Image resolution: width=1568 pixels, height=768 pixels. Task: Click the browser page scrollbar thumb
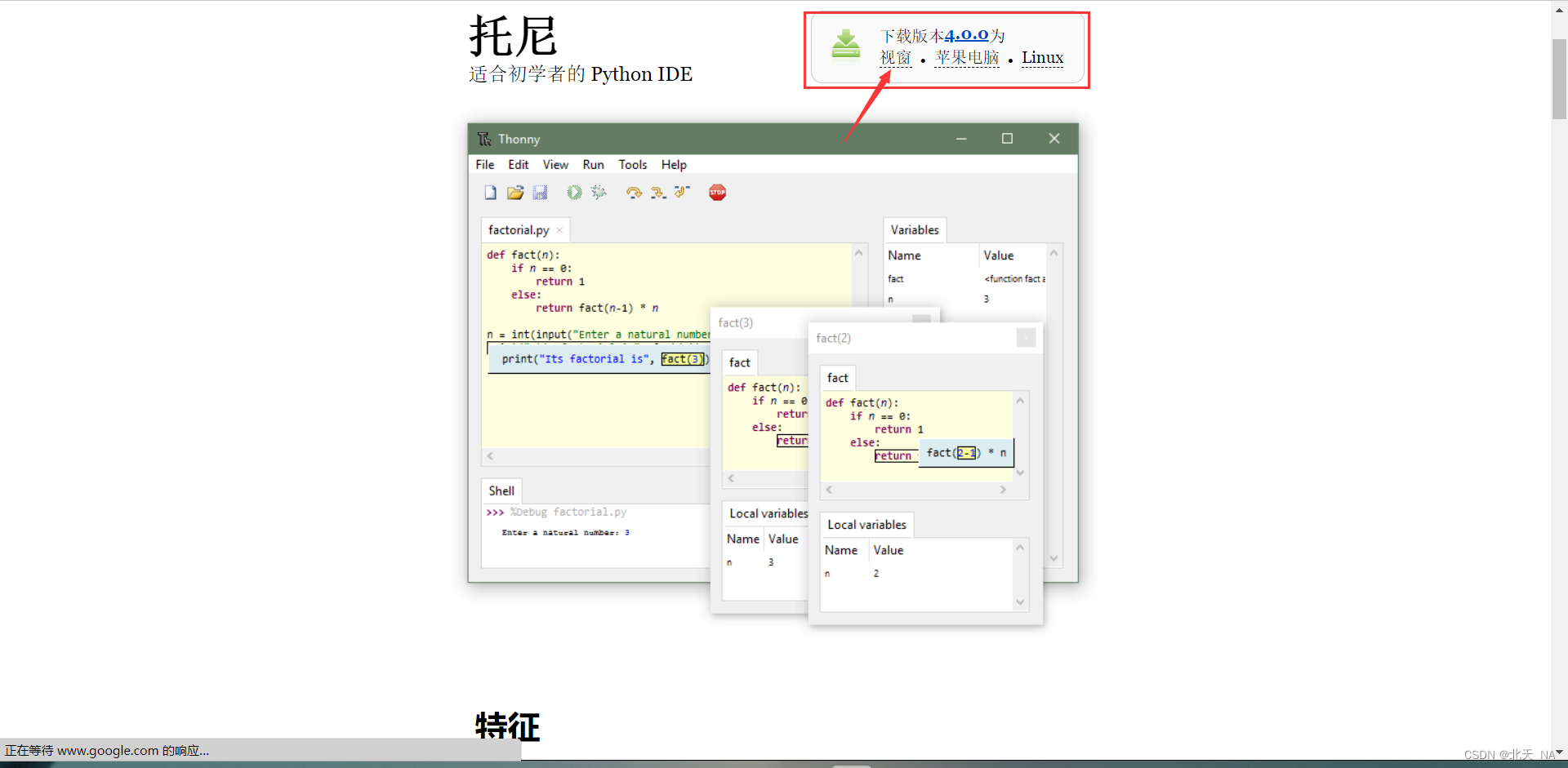coord(1559,79)
